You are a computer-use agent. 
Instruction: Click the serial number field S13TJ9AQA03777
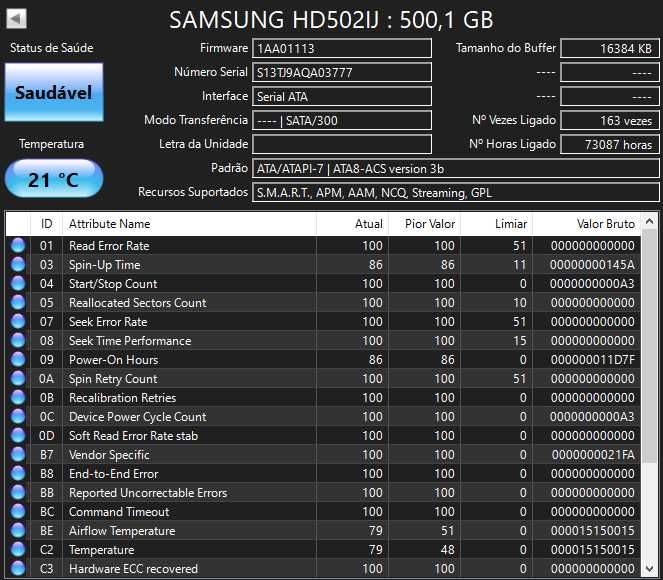tap(342, 72)
